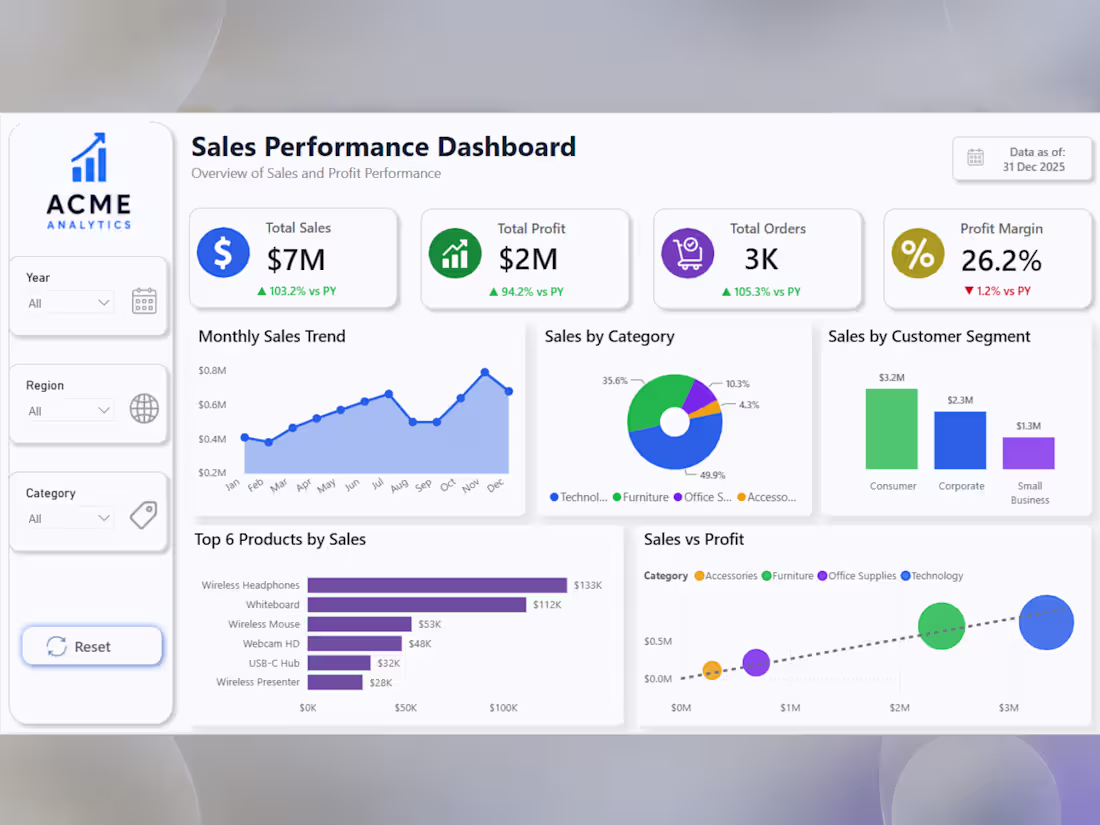Click the tag icon beside Category filter
The image size is (1100, 825).
click(143, 516)
